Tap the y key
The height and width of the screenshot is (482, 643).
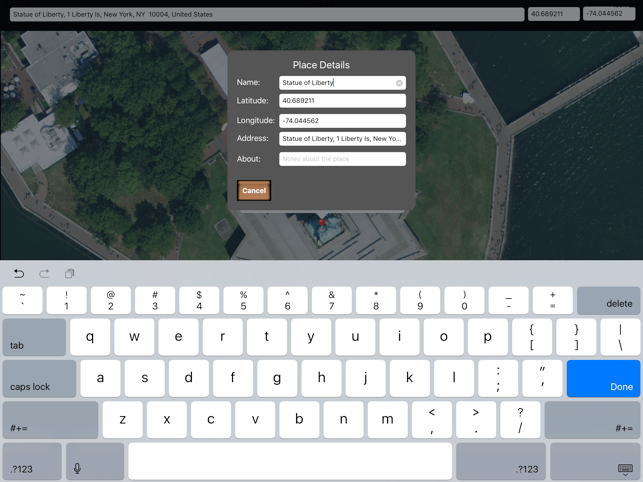(x=311, y=337)
